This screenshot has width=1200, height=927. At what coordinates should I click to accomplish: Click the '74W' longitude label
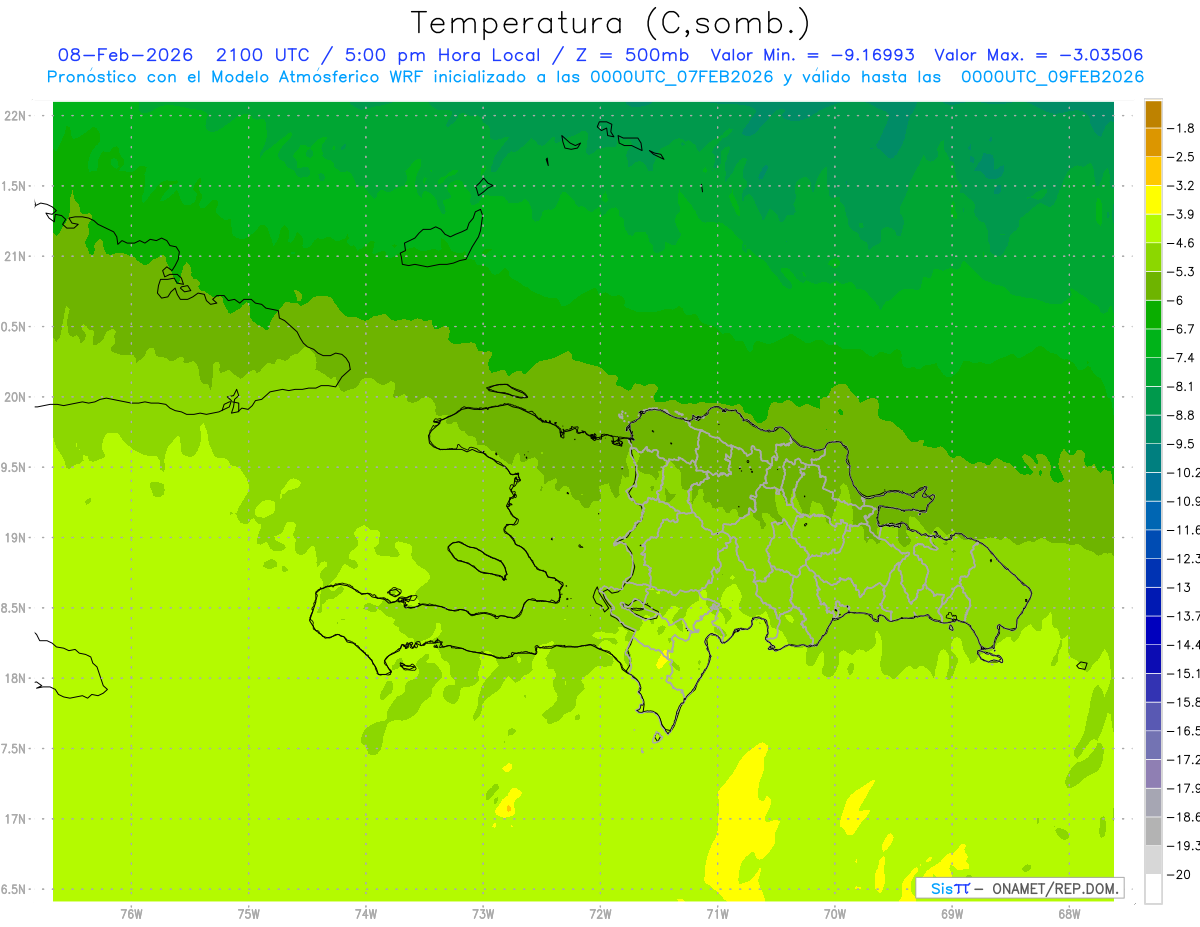tap(365, 914)
